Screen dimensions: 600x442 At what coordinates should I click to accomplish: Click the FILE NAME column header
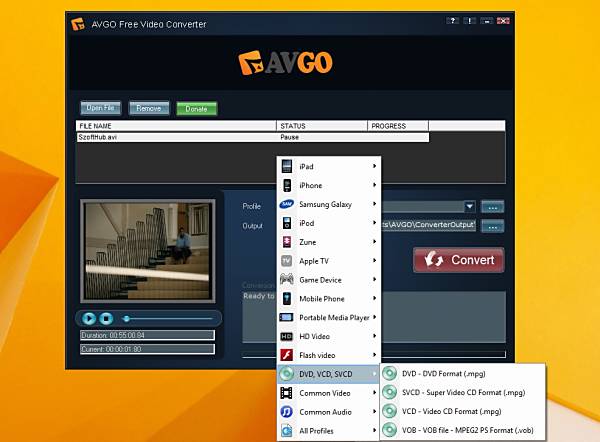(176, 126)
